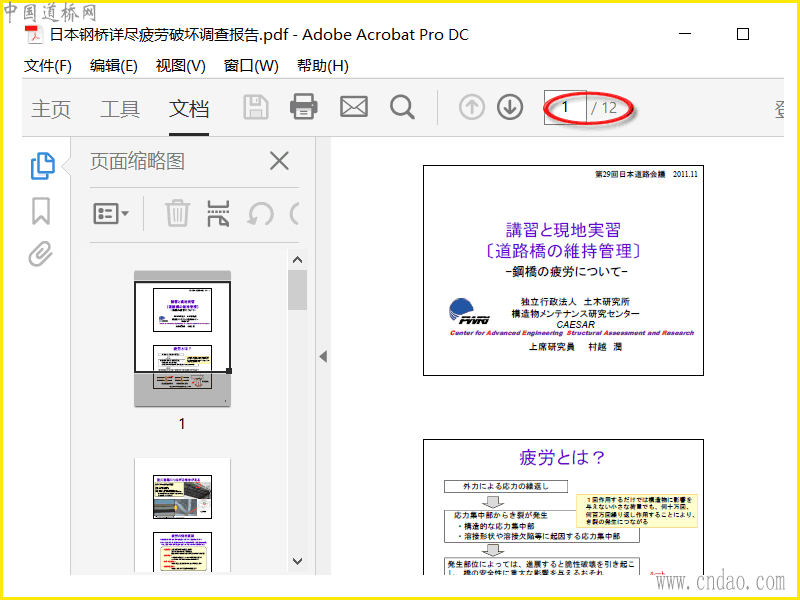
Task: Minimize the Acrobat window
Action: 685,34
